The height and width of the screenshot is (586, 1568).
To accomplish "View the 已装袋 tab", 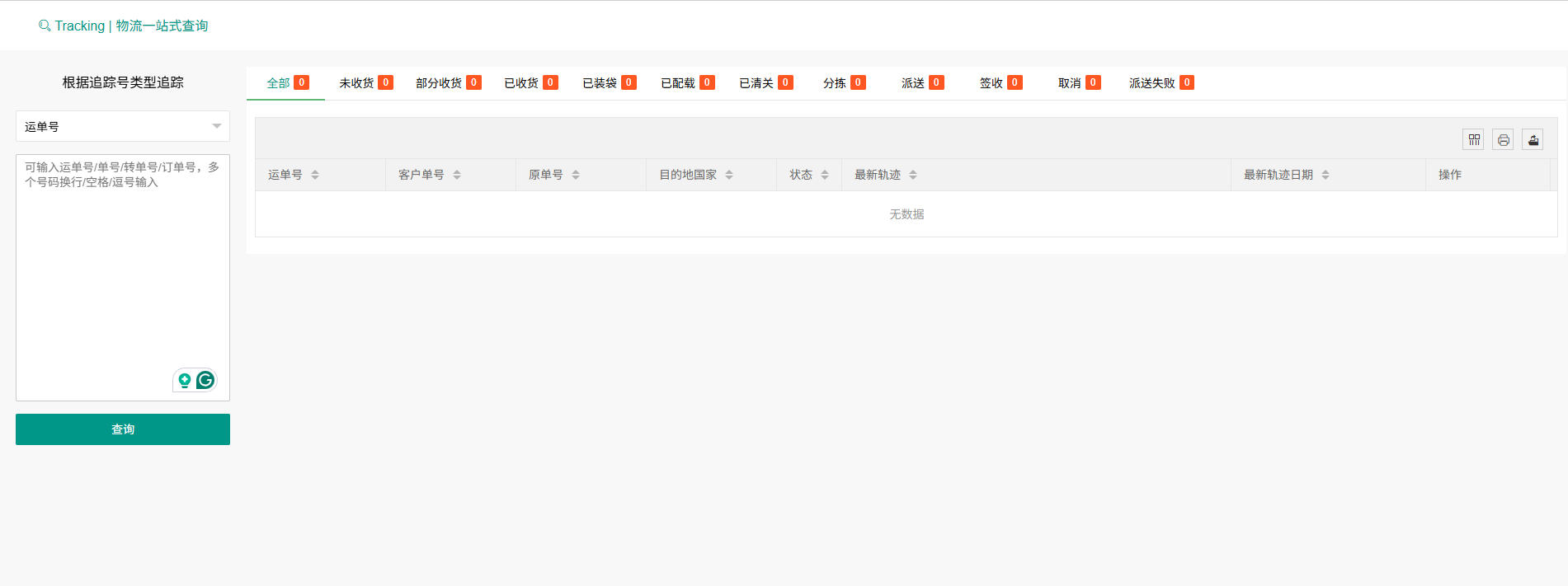I will pyautogui.click(x=608, y=83).
